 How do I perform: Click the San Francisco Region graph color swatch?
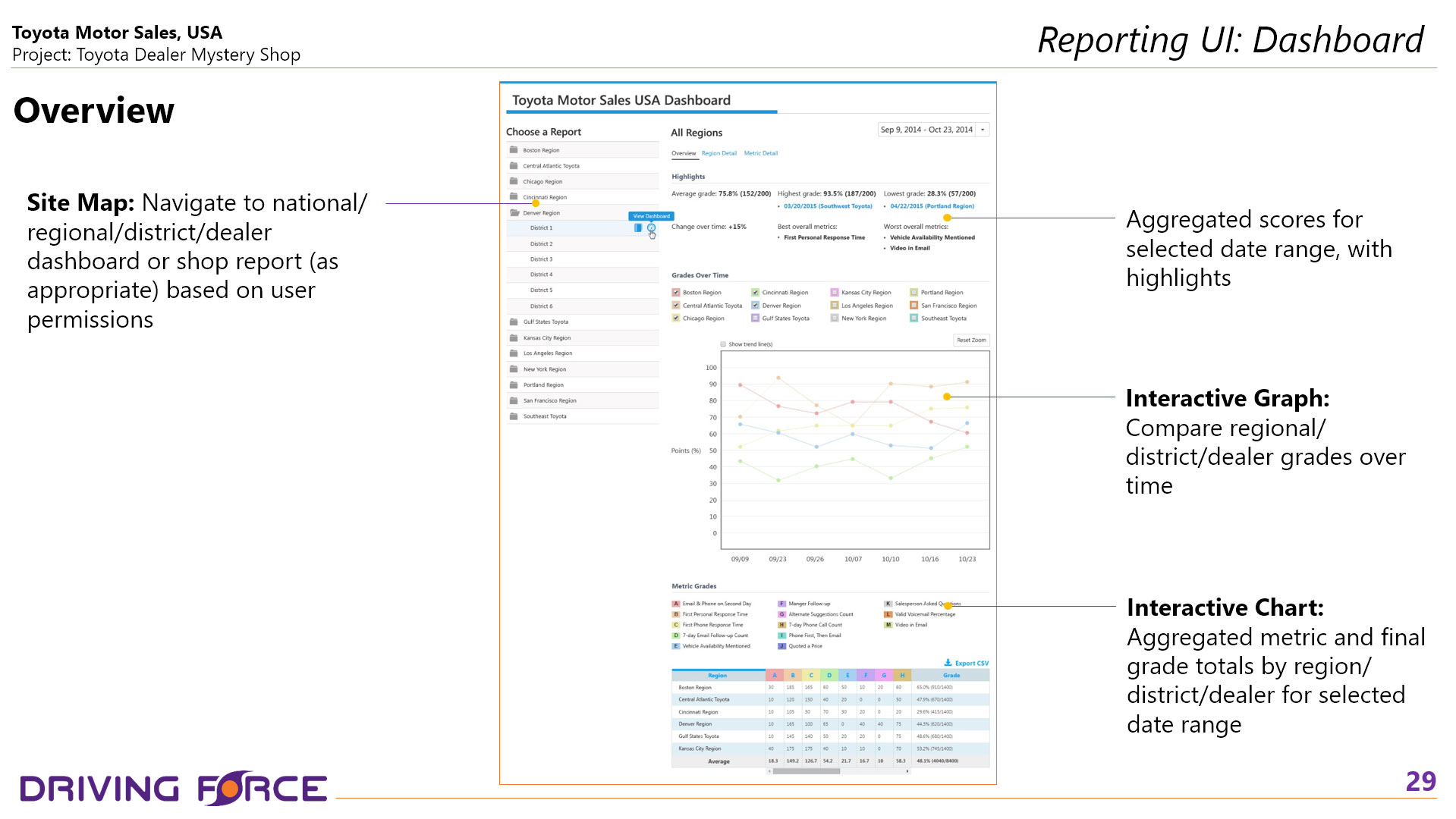(x=914, y=306)
